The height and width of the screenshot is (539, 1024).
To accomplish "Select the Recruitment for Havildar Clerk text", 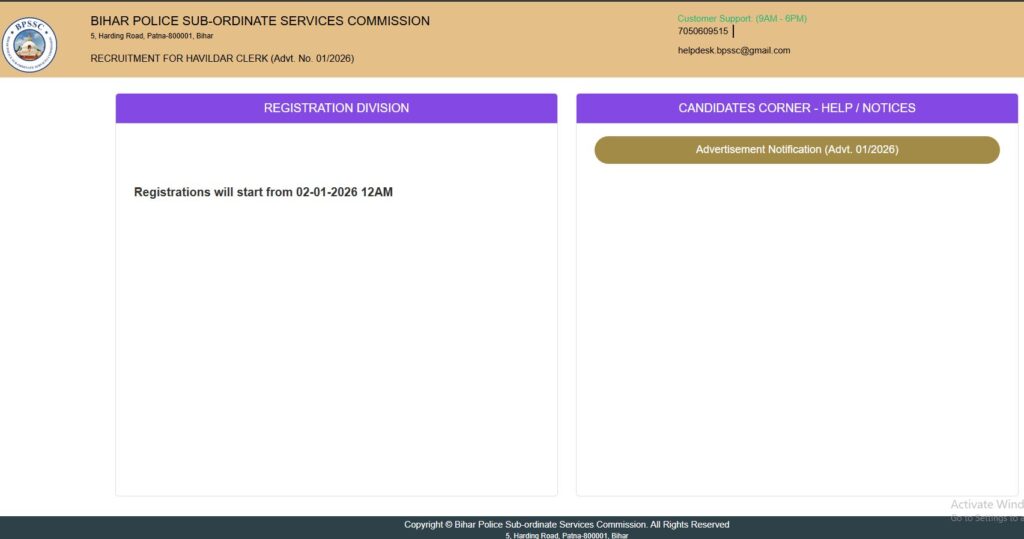I will (178, 58).
